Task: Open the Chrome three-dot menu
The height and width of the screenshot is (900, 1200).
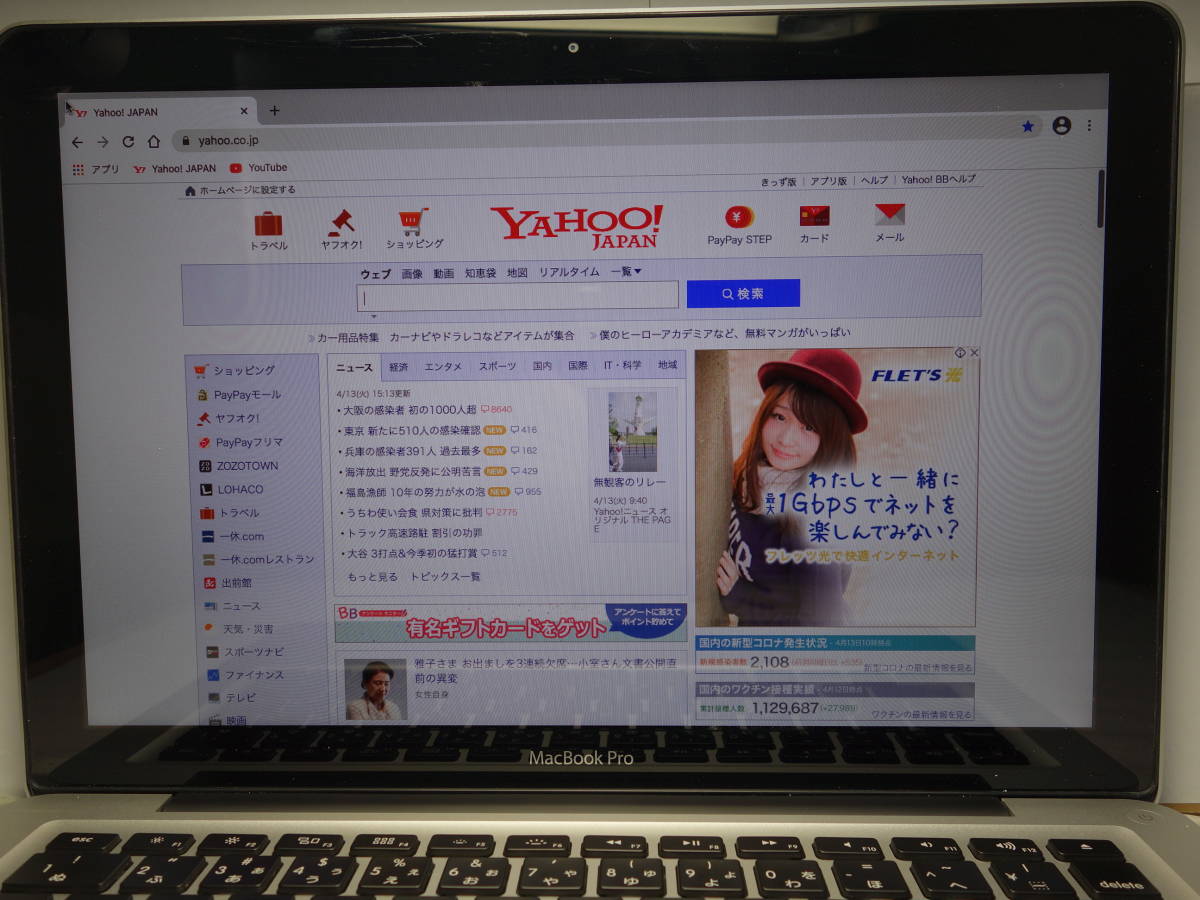Action: [x=1090, y=126]
